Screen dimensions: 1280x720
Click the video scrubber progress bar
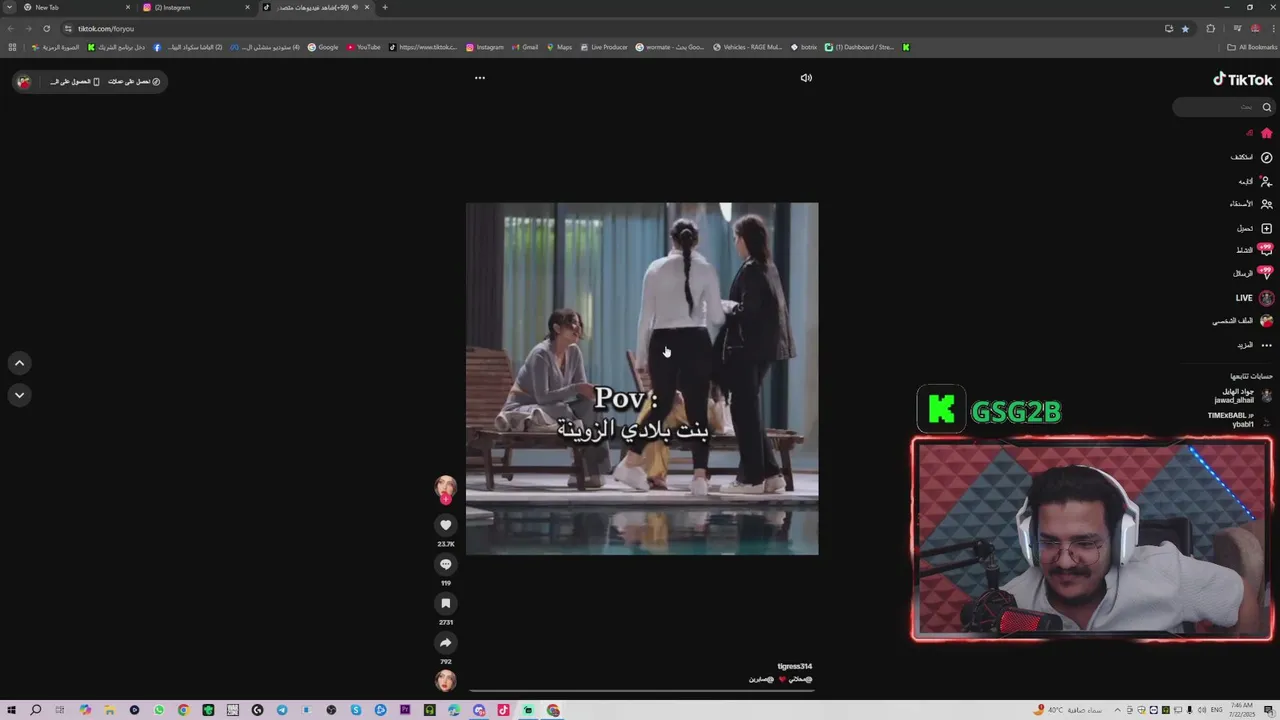pos(642,690)
